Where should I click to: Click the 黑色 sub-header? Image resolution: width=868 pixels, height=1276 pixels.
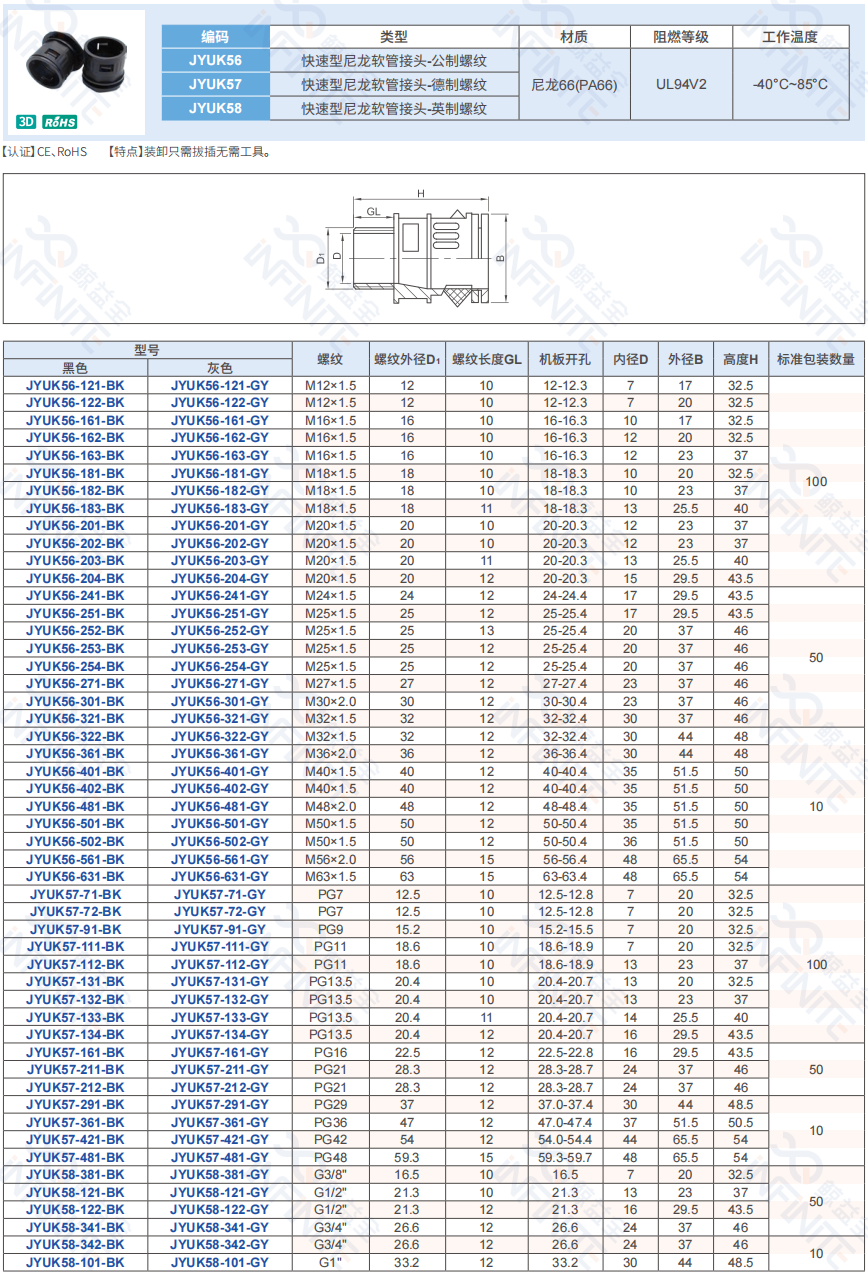point(76,368)
